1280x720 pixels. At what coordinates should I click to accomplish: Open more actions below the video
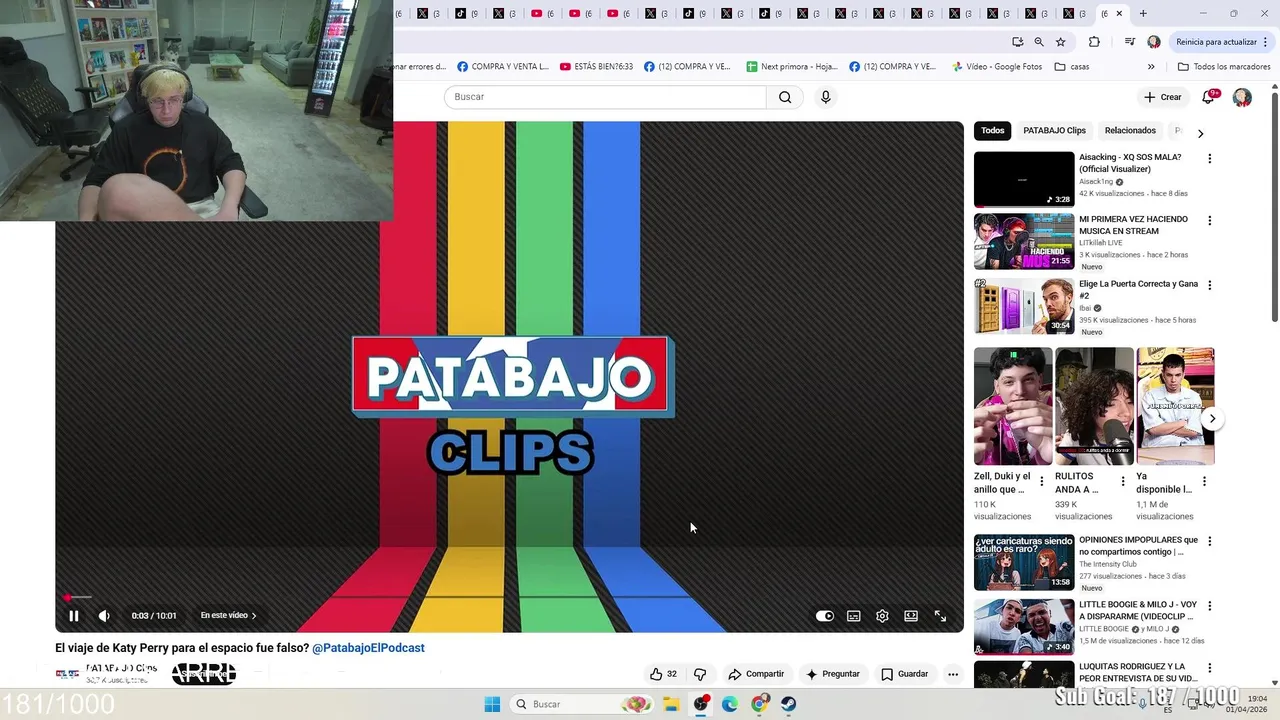coord(953,674)
